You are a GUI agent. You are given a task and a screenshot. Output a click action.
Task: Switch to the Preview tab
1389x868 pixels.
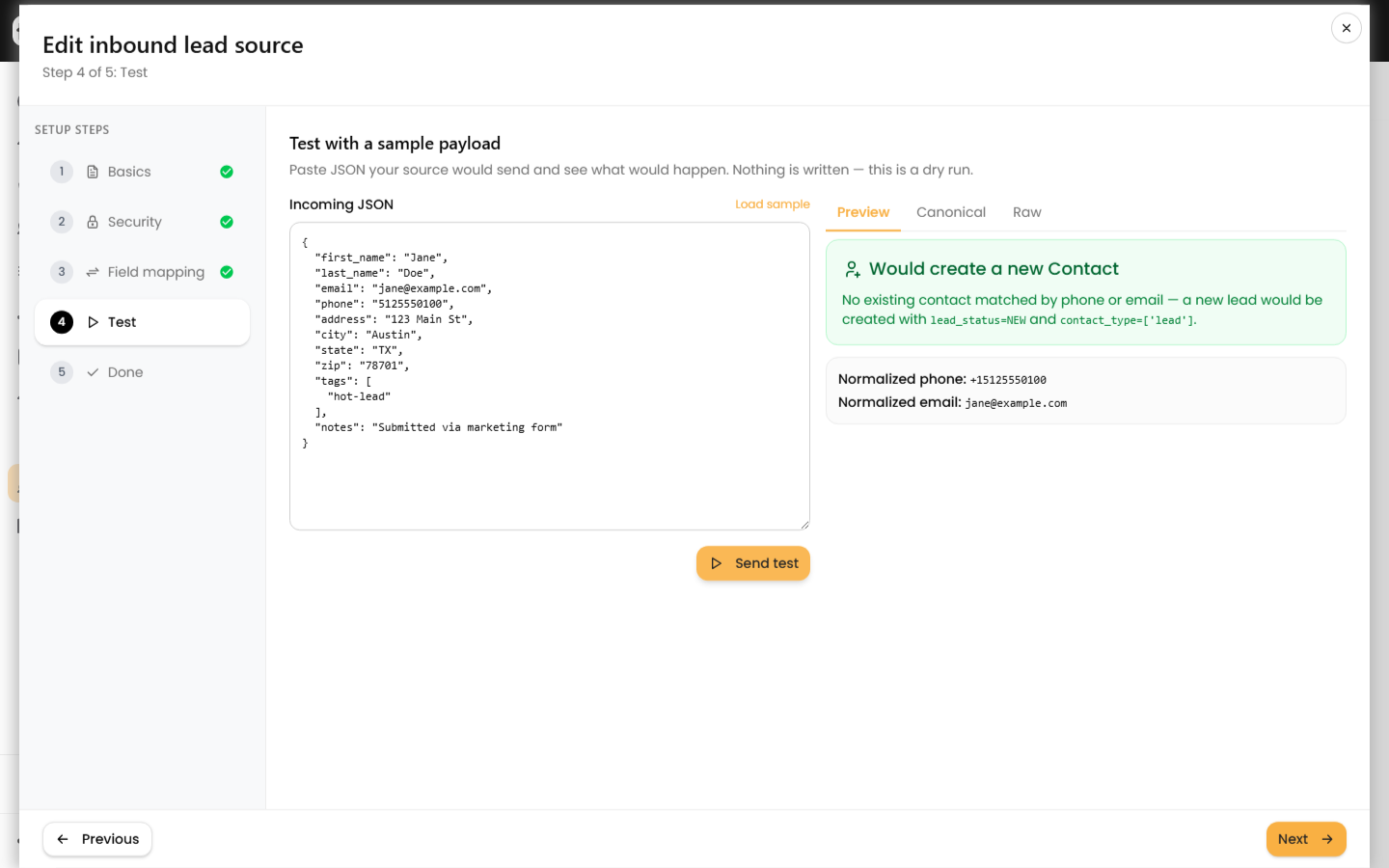(863, 212)
